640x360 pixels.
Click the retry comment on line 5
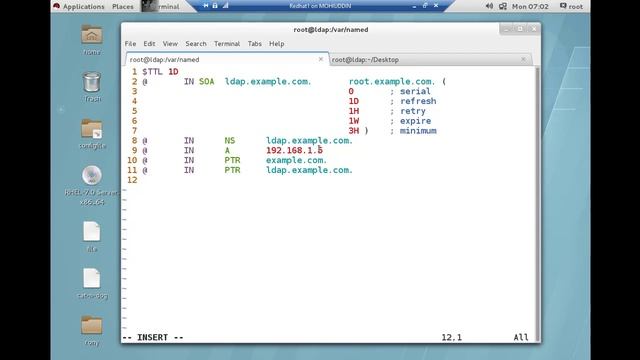(x=413, y=111)
